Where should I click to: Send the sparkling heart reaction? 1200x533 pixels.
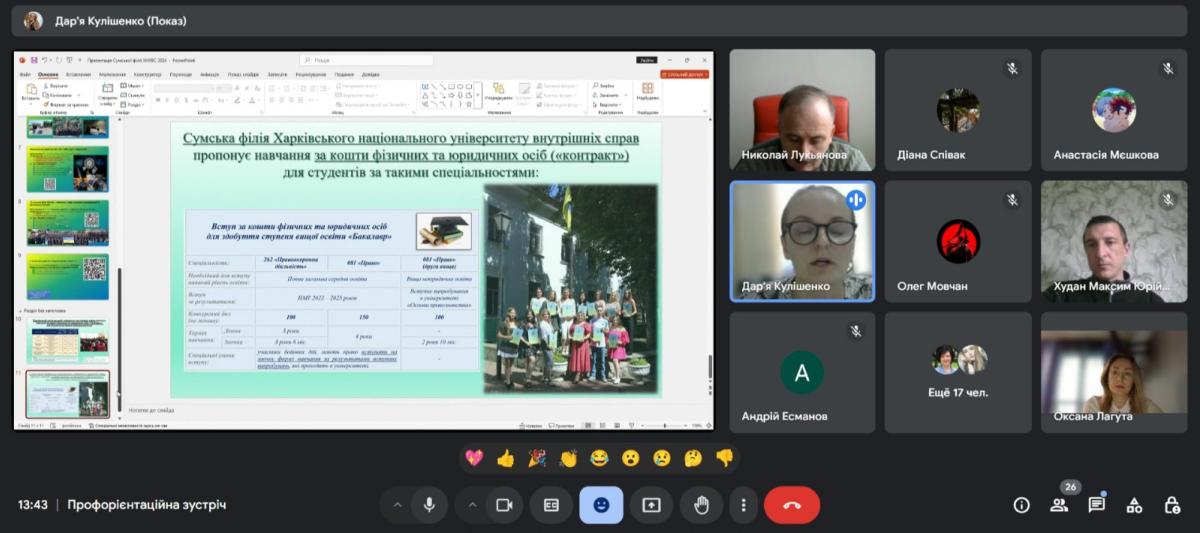coord(474,458)
